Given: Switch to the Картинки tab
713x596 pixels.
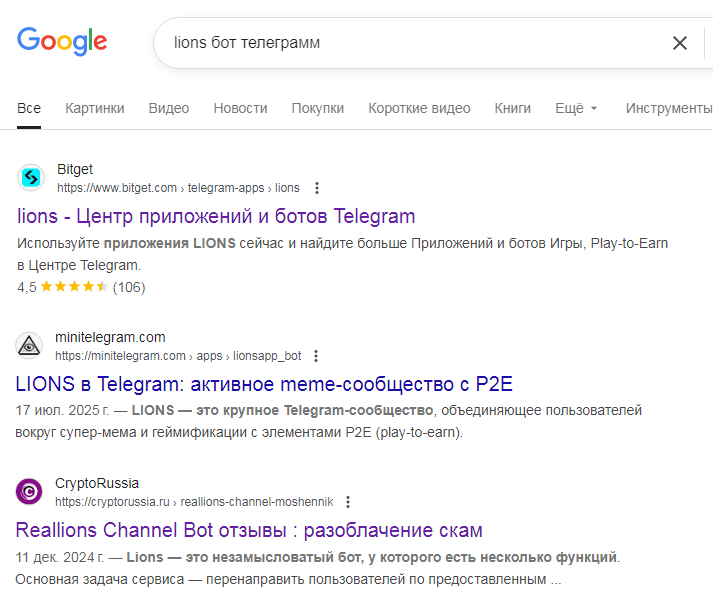Looking at the screenshot, I should pos(95,108).
